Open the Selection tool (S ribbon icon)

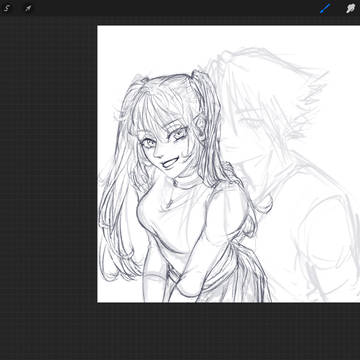[6, 8]
